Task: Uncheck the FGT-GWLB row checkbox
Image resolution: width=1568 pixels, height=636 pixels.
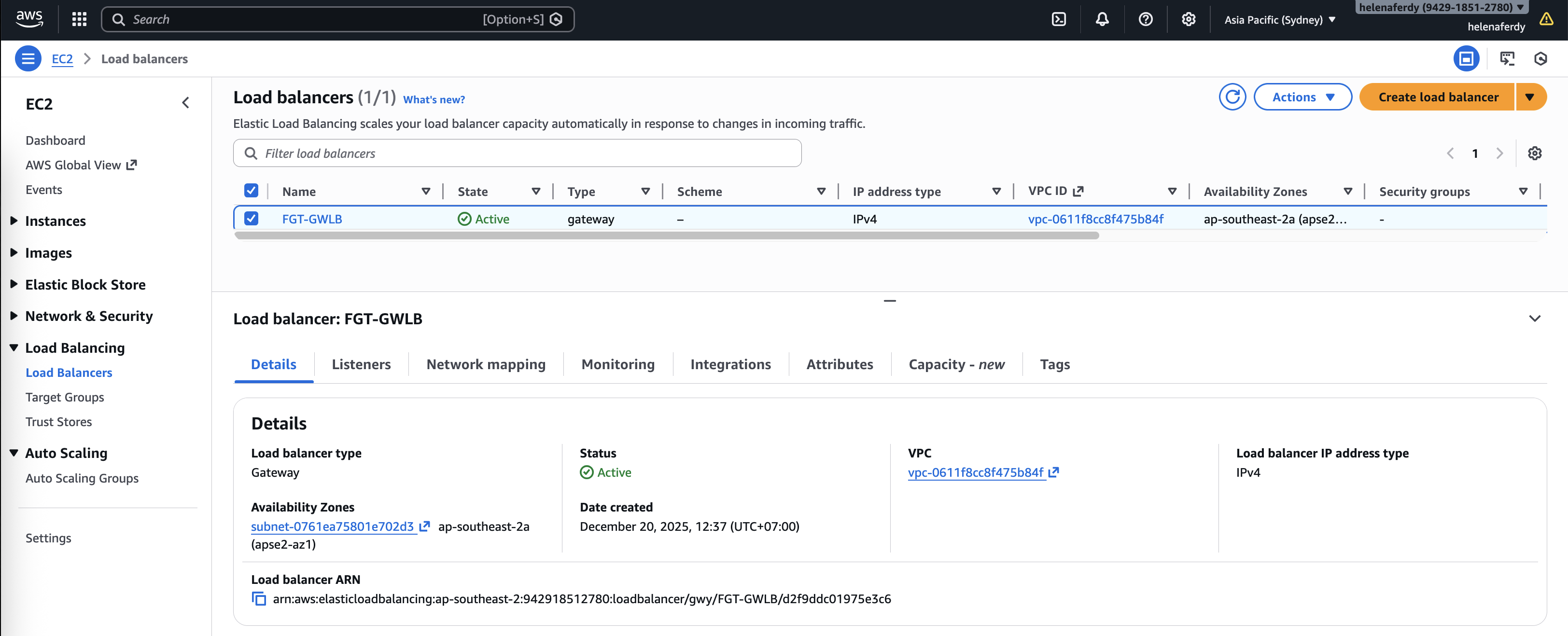Action: pos(252,219)
